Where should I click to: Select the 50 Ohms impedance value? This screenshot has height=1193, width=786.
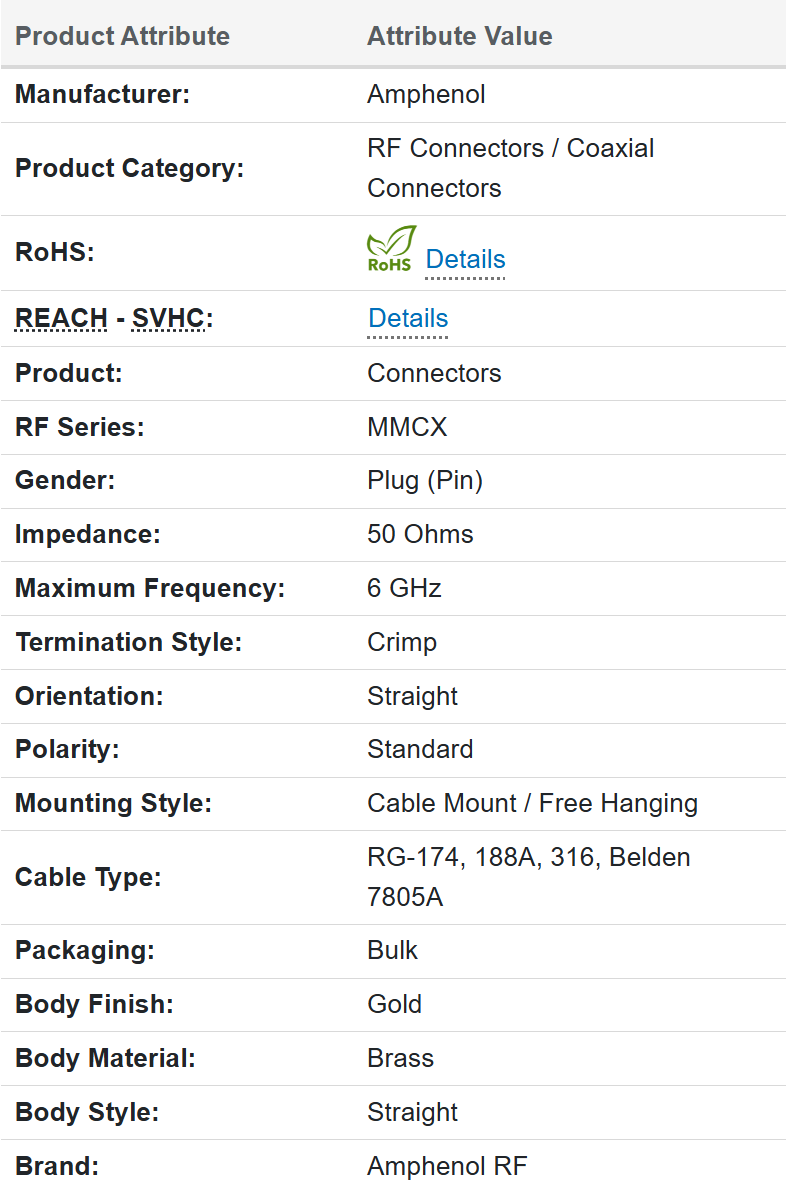420,534
